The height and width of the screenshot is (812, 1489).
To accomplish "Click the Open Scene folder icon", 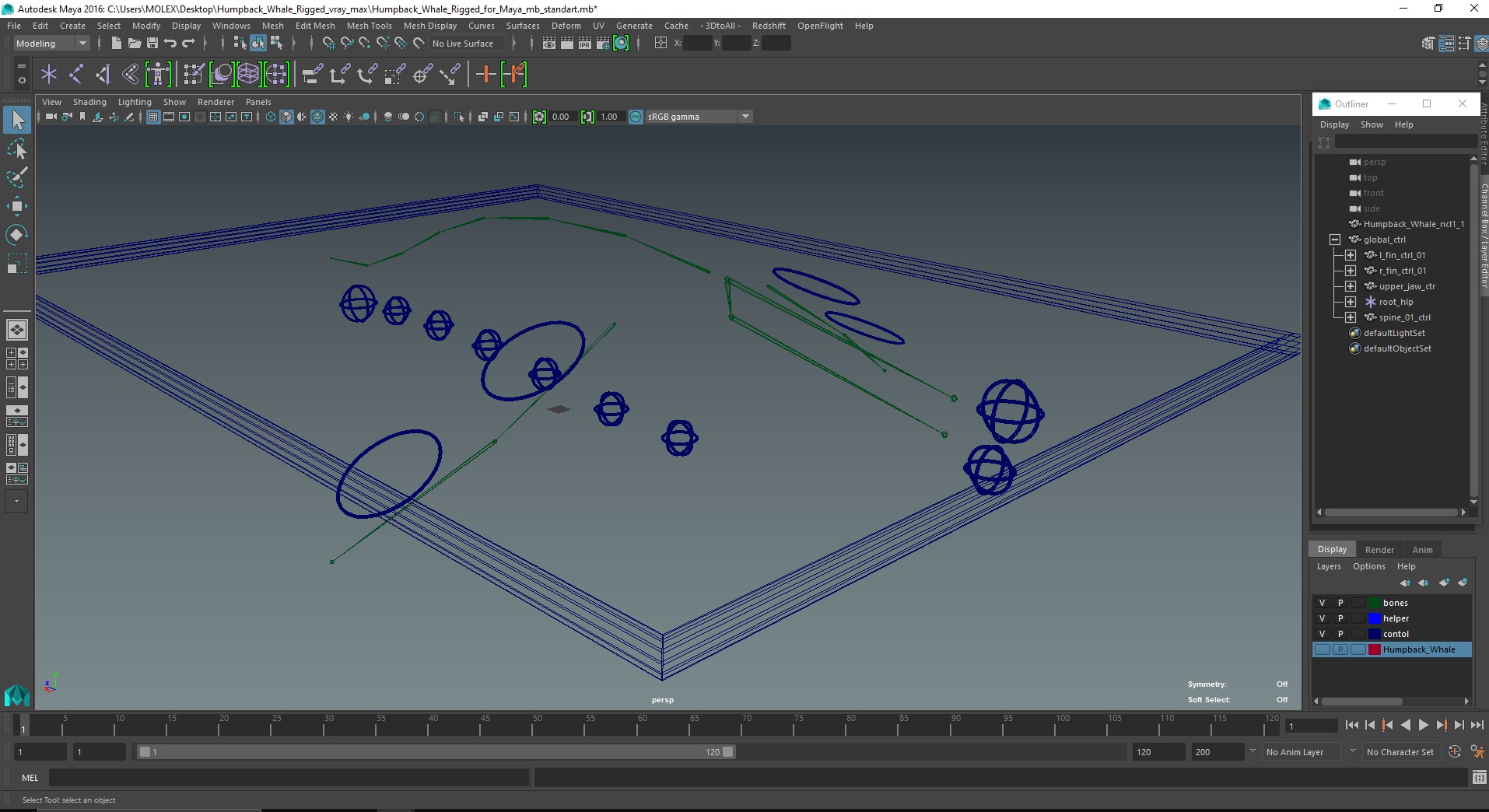I will click(x=134, y=44).
